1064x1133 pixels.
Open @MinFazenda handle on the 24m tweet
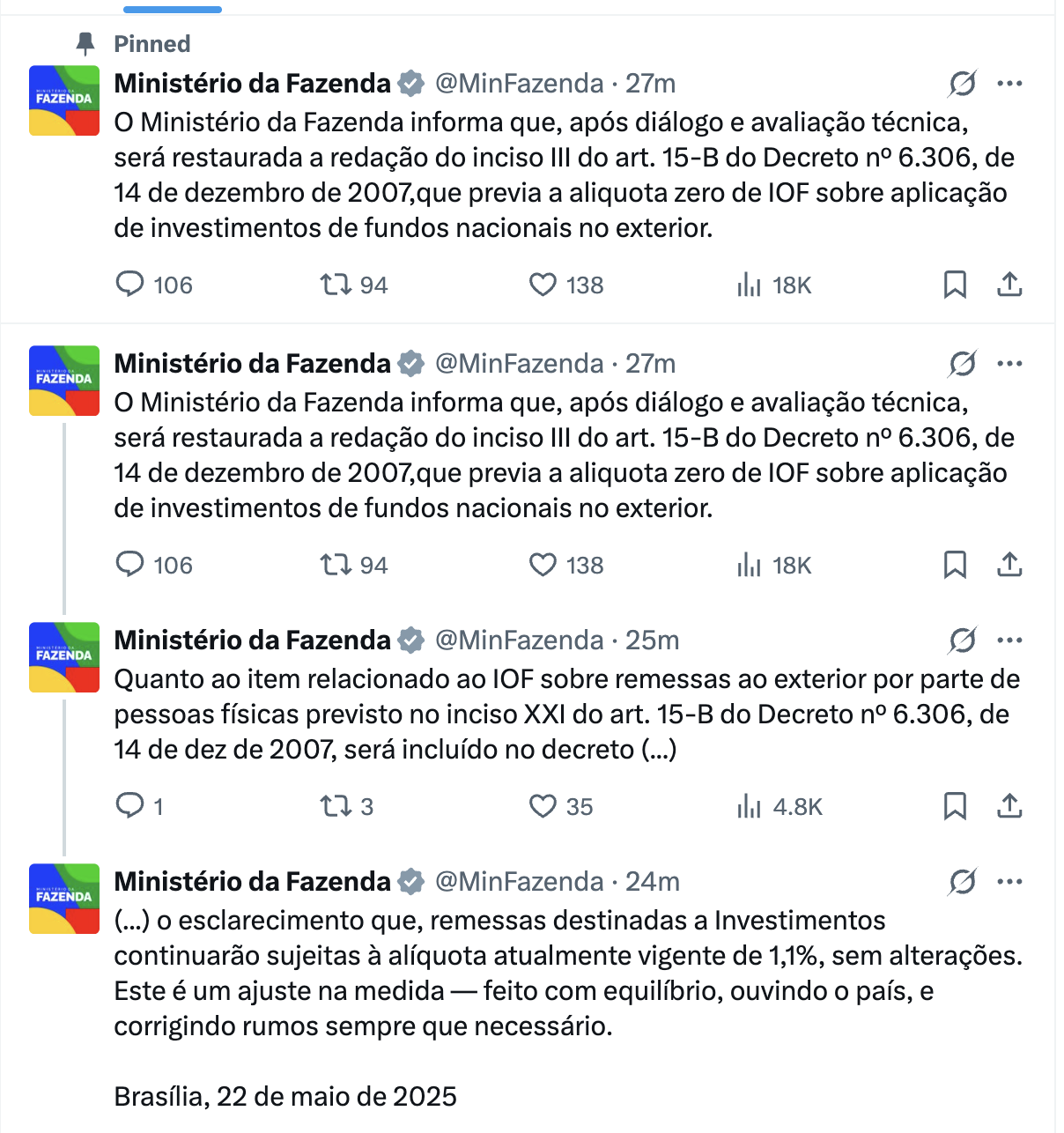(x=520, y=882)
